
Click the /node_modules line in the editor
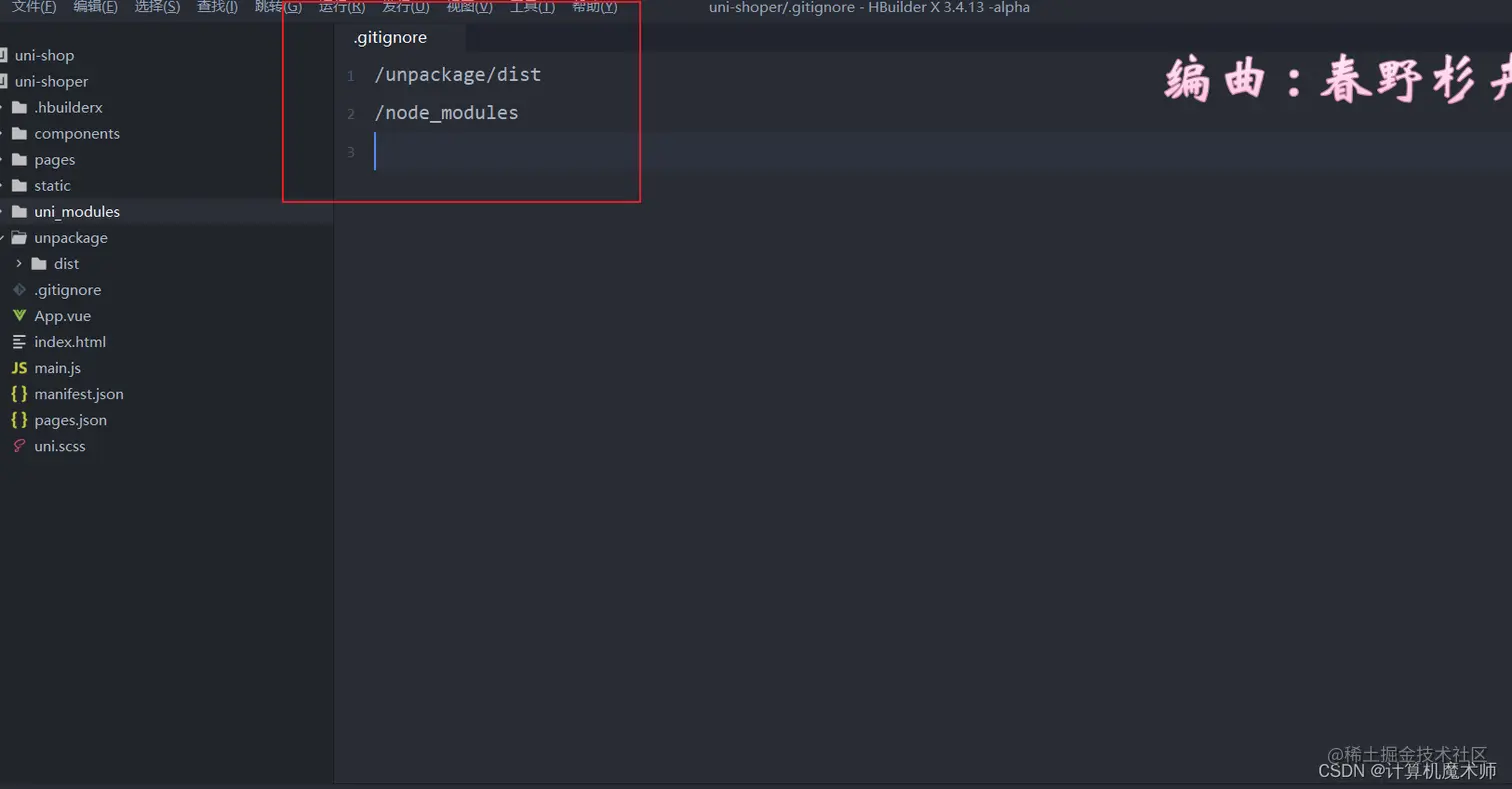(x=446, y=113)
